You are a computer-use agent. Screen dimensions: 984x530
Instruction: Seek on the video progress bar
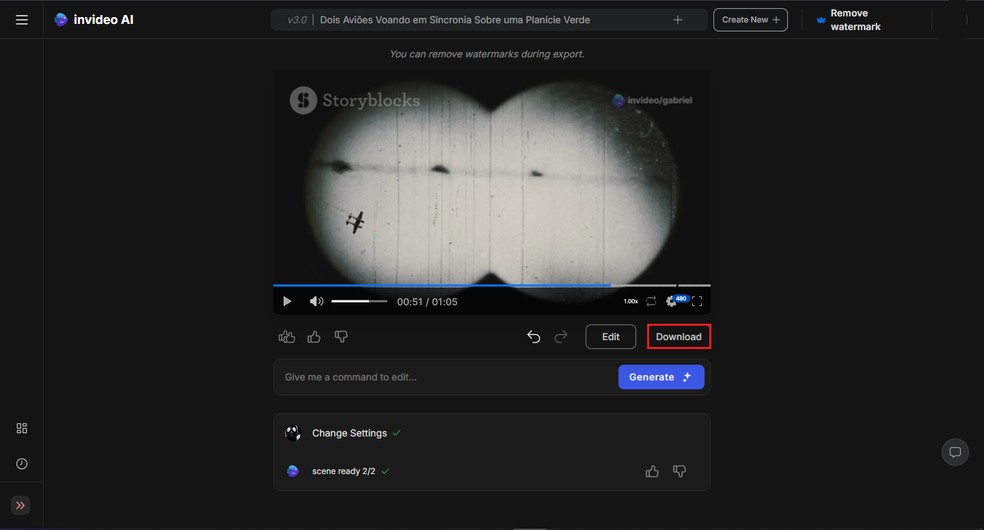(x=491, y=285)
